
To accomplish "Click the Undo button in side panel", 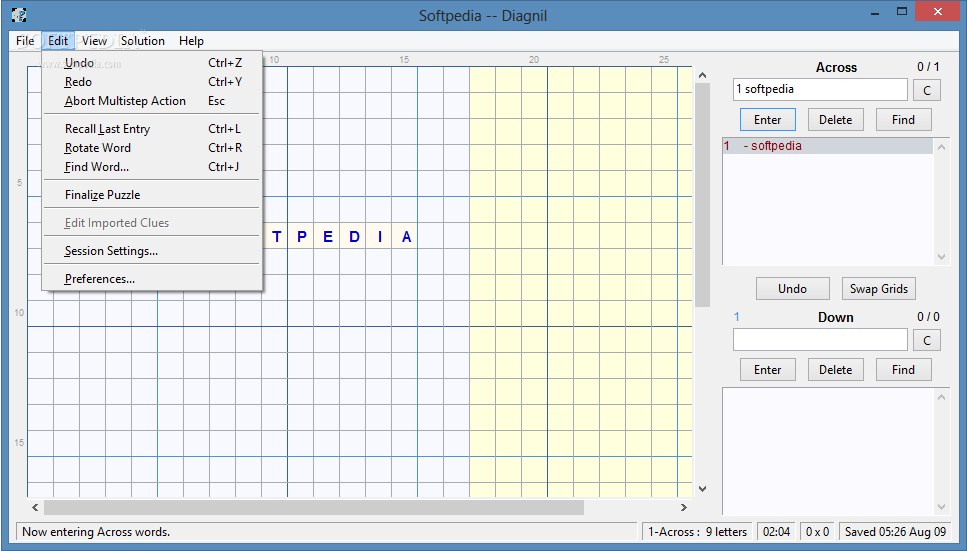I will coord(792,289).
